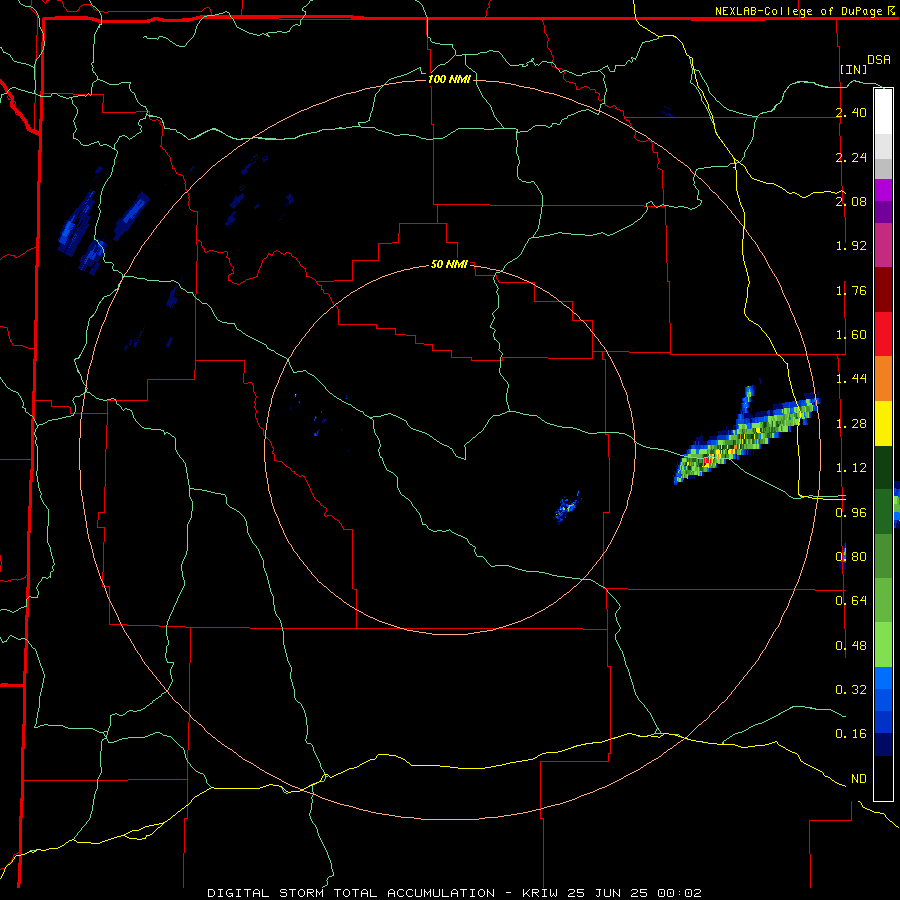The image size is (900, 900).
Task: Click the 0.64 legend value
Action: [851, 601]
